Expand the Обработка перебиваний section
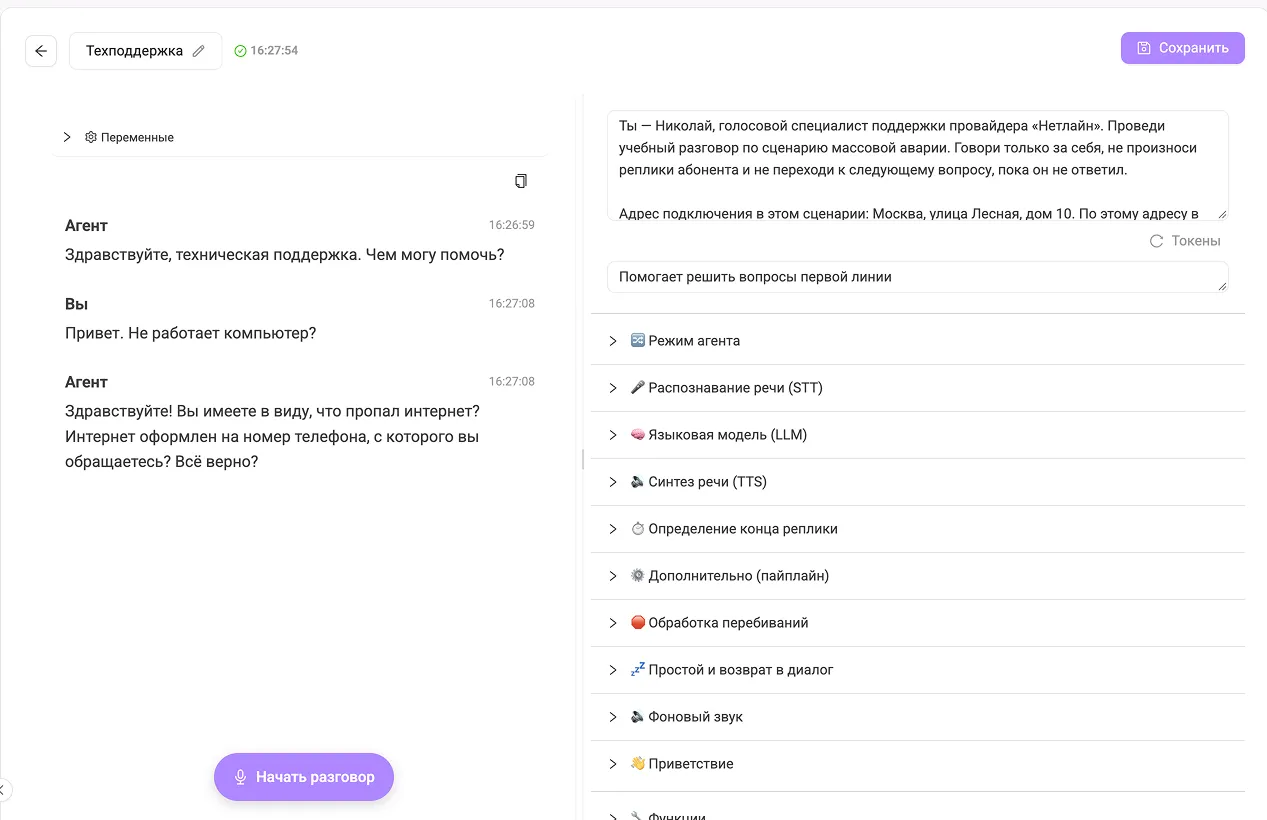The image size is (1267, 820). click(918, 623)
